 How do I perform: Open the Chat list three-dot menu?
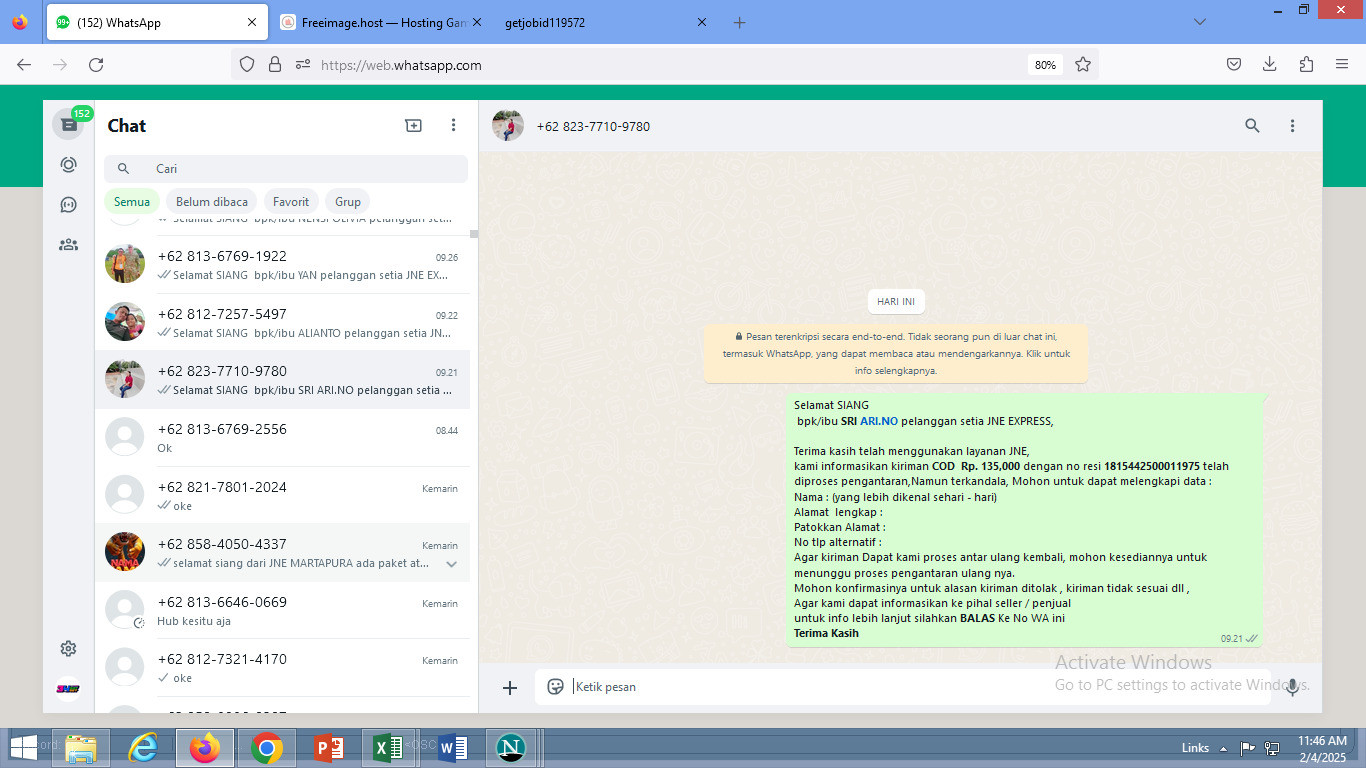coord(453,125)
